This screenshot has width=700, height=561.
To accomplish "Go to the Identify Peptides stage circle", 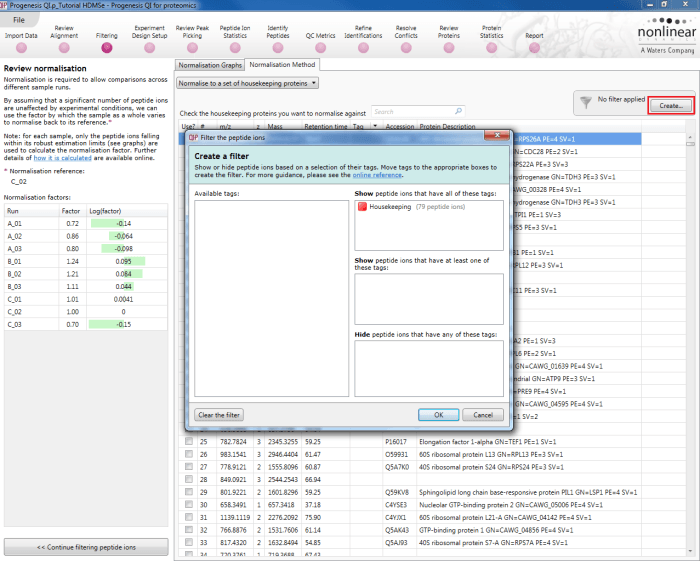I will click(278, 48).
